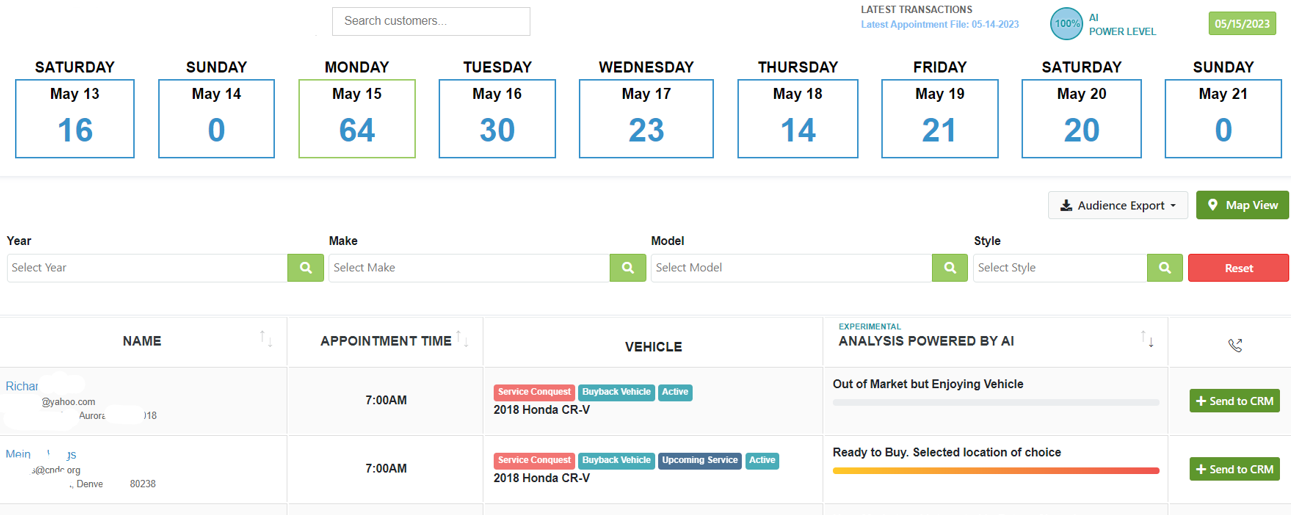Send the 7:00AM Richard row to CRM

tap(1234, 401)
